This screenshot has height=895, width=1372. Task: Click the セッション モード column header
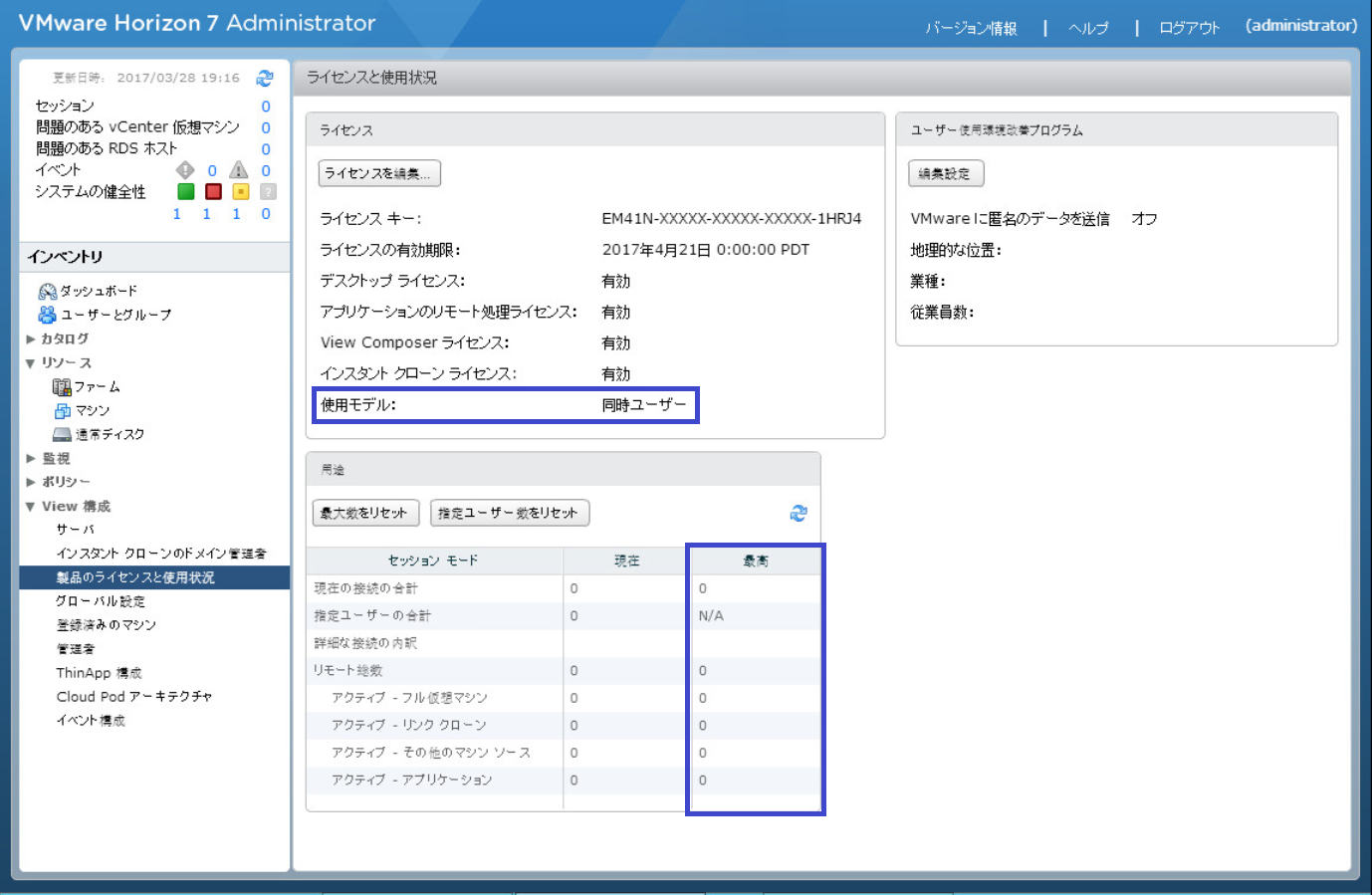(433, 560)
